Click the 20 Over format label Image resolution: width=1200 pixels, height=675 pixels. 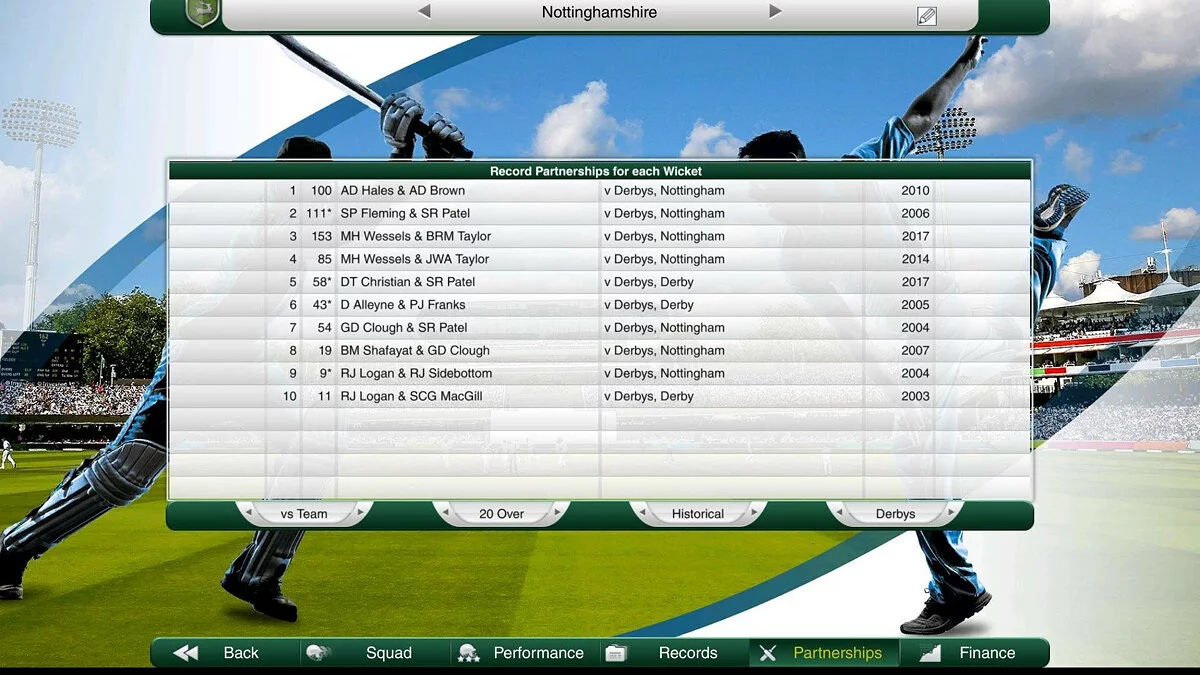[x=502, y=514]
